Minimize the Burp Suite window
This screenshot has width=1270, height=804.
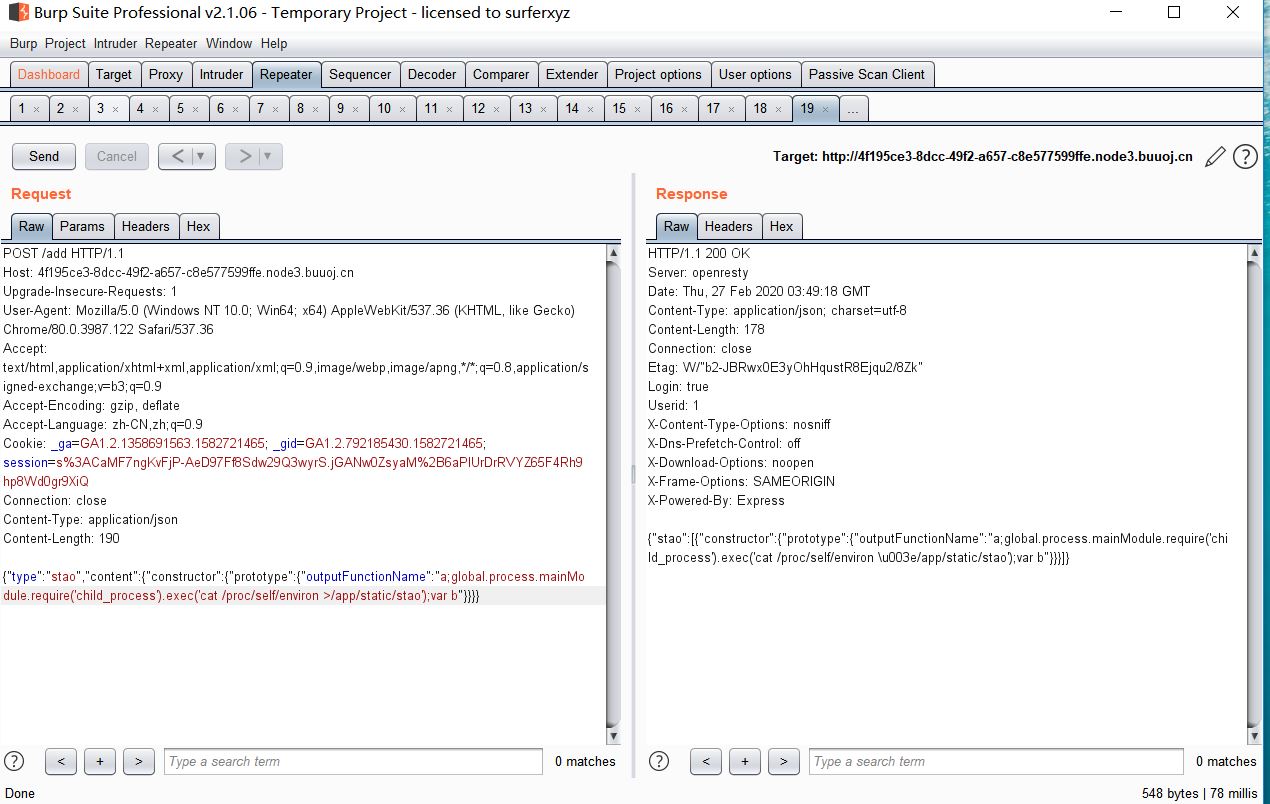tap(1115, 13)
